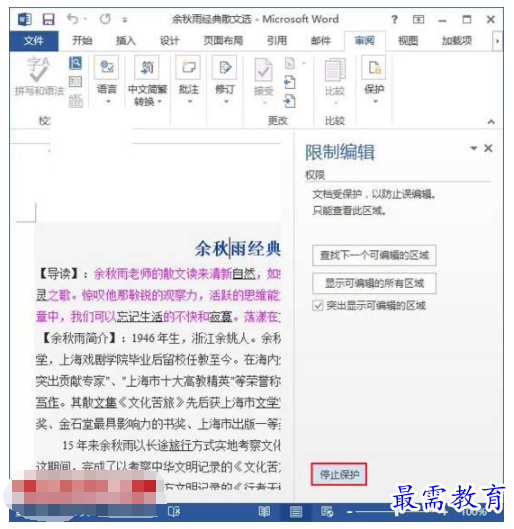Screen dimensions: 514x529
Task: Open the 批注 dropdown
Action: point(189,81)
